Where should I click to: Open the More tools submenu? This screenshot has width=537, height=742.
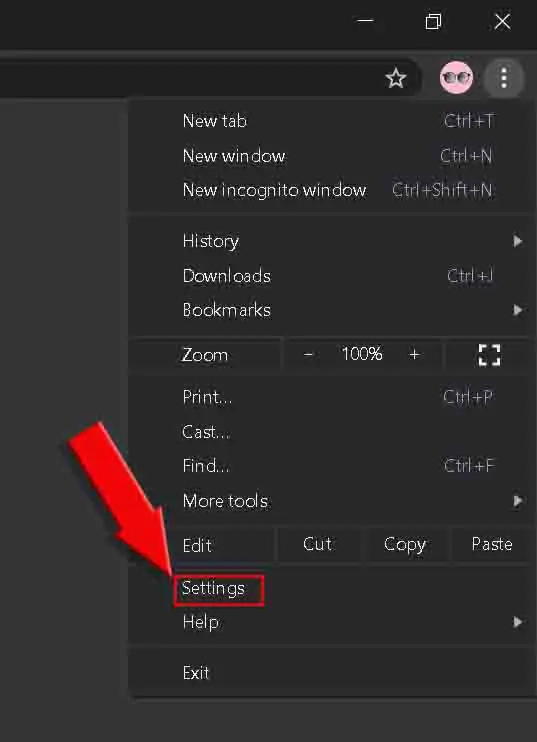click(331, 501)
